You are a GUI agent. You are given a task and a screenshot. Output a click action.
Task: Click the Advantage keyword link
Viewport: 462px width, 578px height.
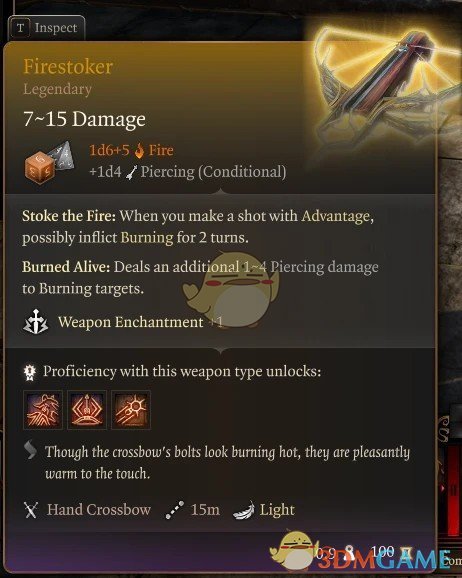pyautogui.click(x=335, y=216)
